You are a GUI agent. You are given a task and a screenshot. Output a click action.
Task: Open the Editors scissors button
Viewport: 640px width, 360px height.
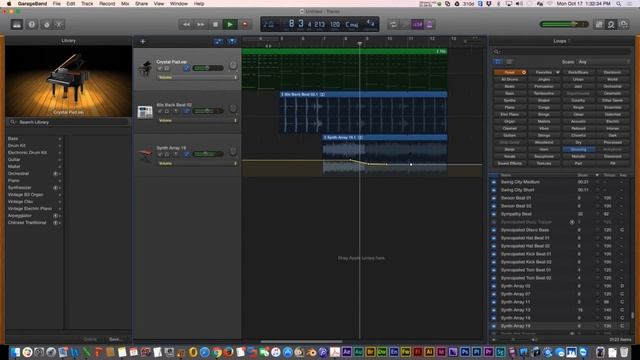[59, 24]
